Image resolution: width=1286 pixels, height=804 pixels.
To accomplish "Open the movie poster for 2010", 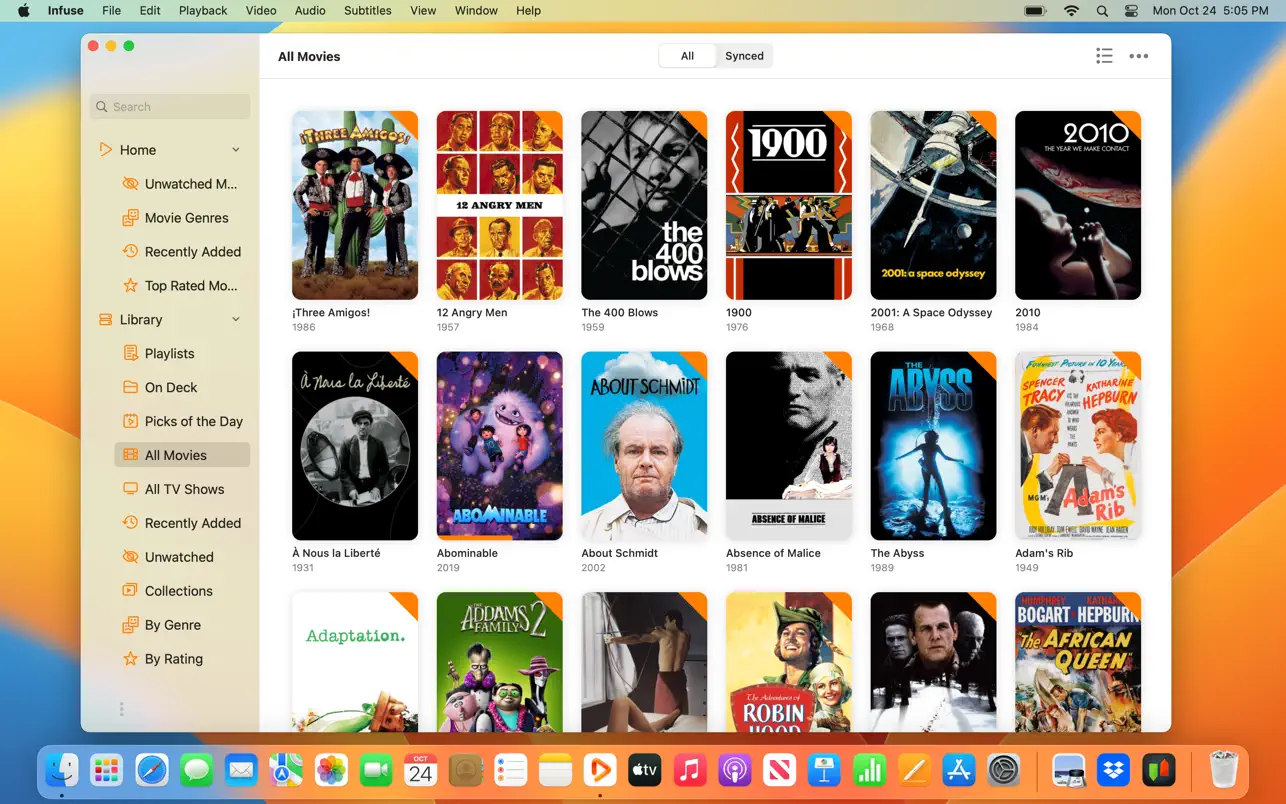I will 1078,205.
